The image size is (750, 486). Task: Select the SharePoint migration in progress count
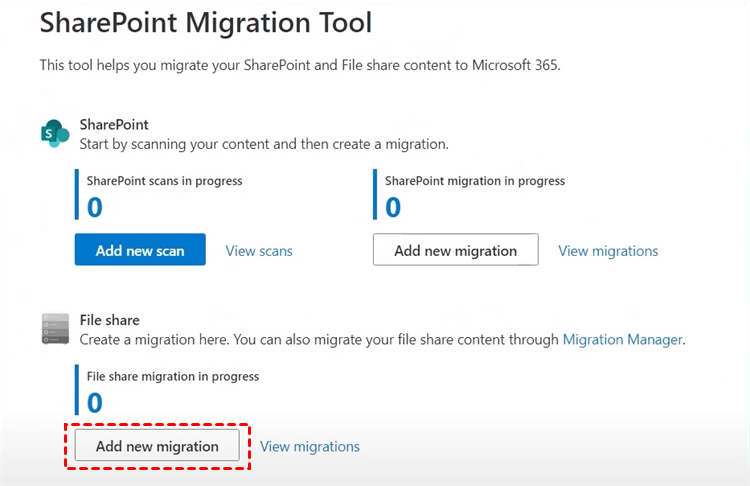pos(393,207)
